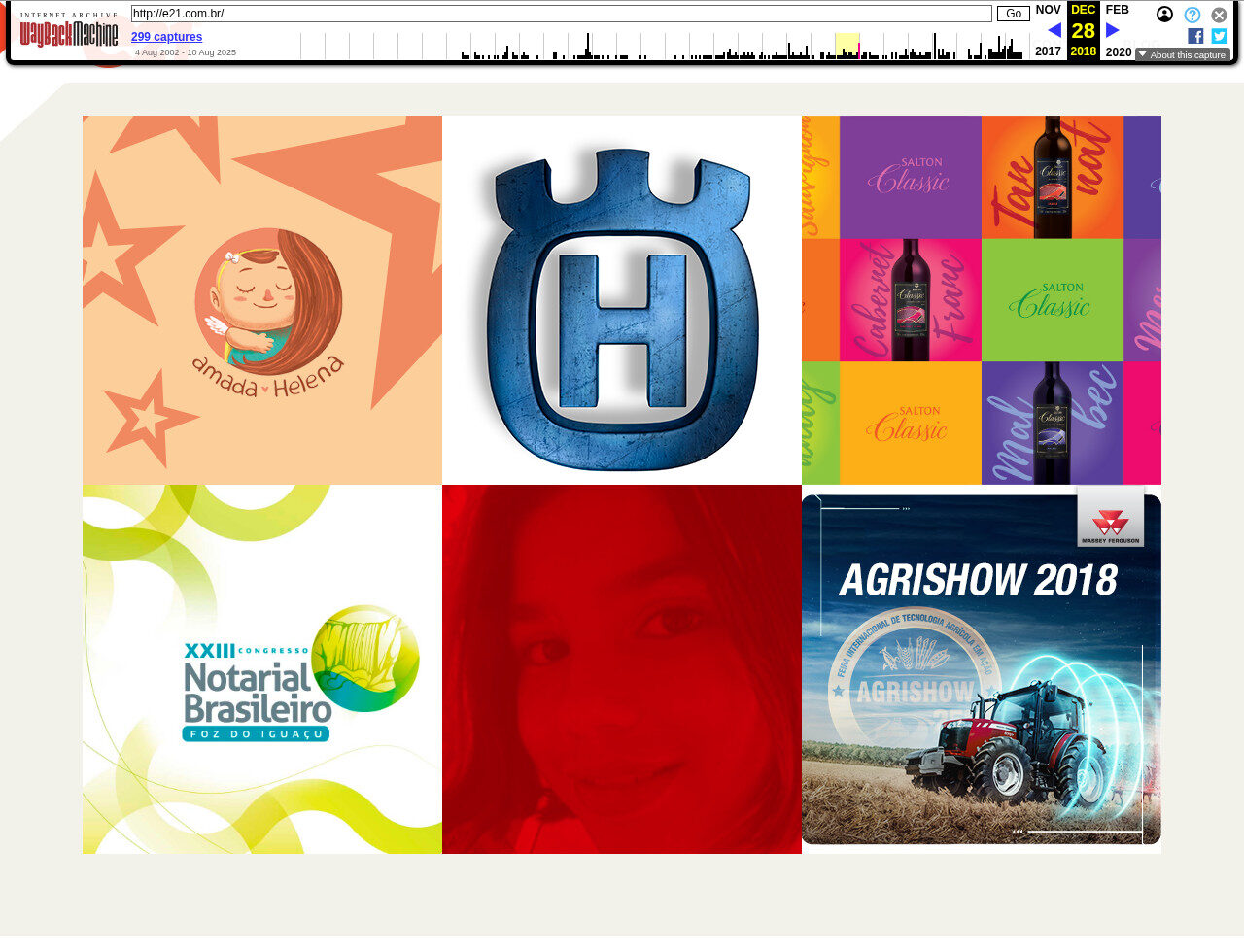Share capture on Facebook
The width and height of the screenshot is (1244, 952).
(1195, 36)
